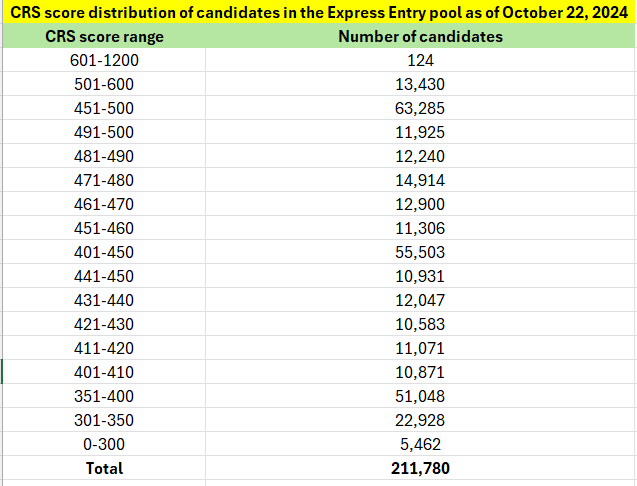
Task: Select the cell with value 55,503
Action: (420, 252)
